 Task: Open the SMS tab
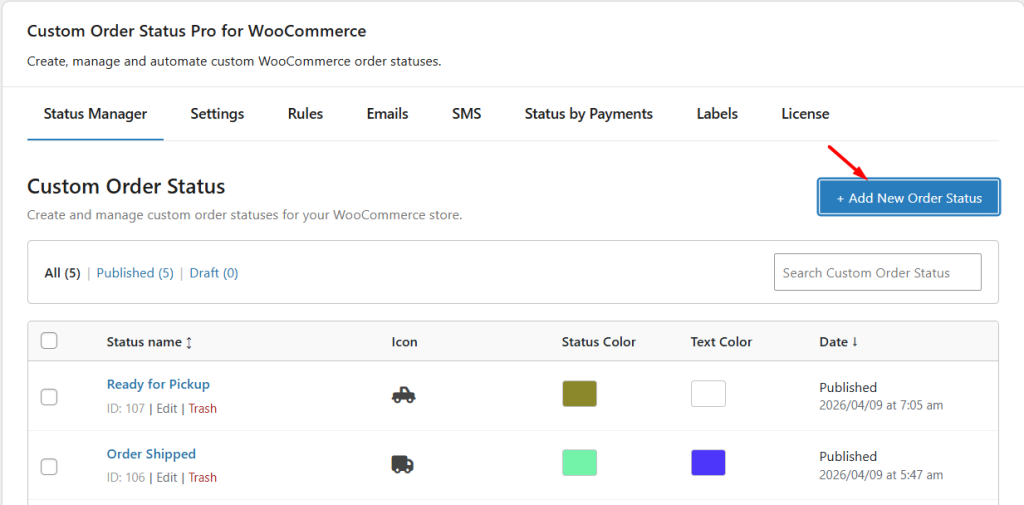pyautogui.click(x=466, y=114)
